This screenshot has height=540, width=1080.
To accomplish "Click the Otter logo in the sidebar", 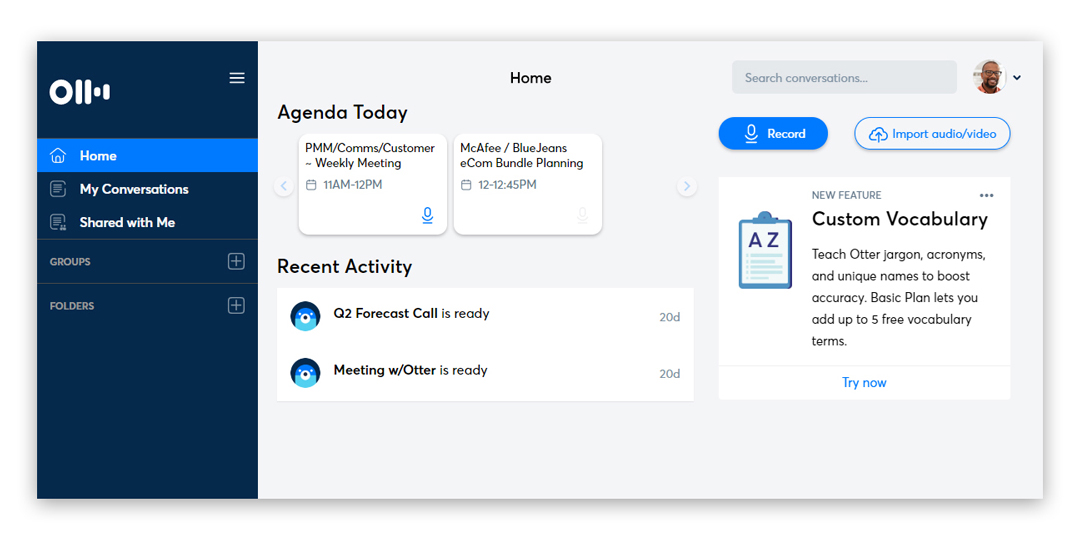I will [79, 92].
